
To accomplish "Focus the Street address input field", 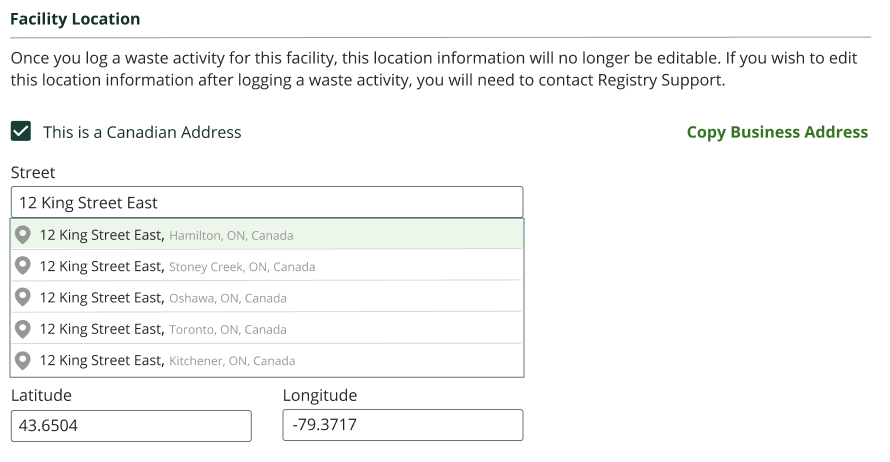I will (x=267, y=202).
